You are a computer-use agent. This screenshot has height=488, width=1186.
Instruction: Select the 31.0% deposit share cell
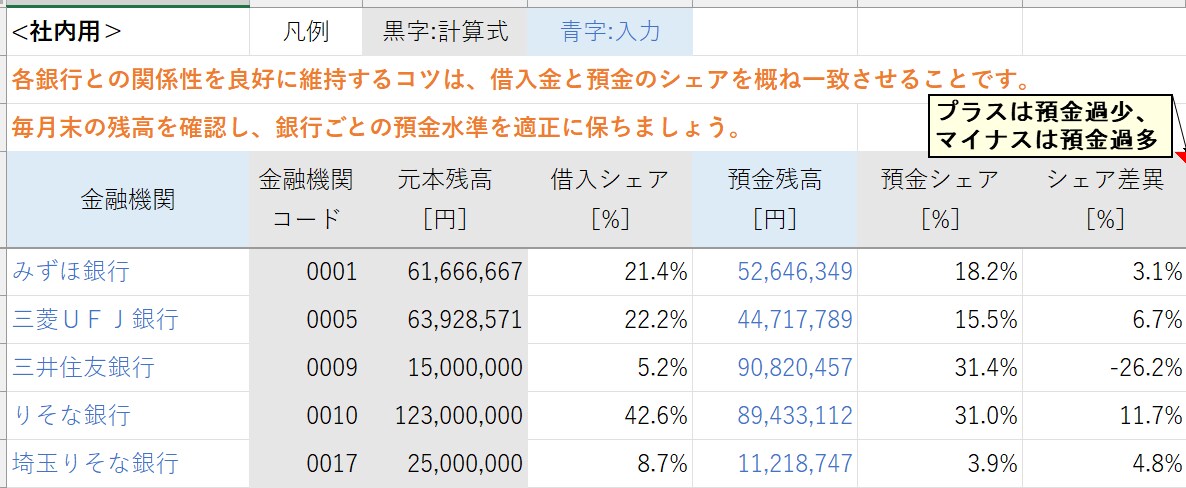pos(939,415)
